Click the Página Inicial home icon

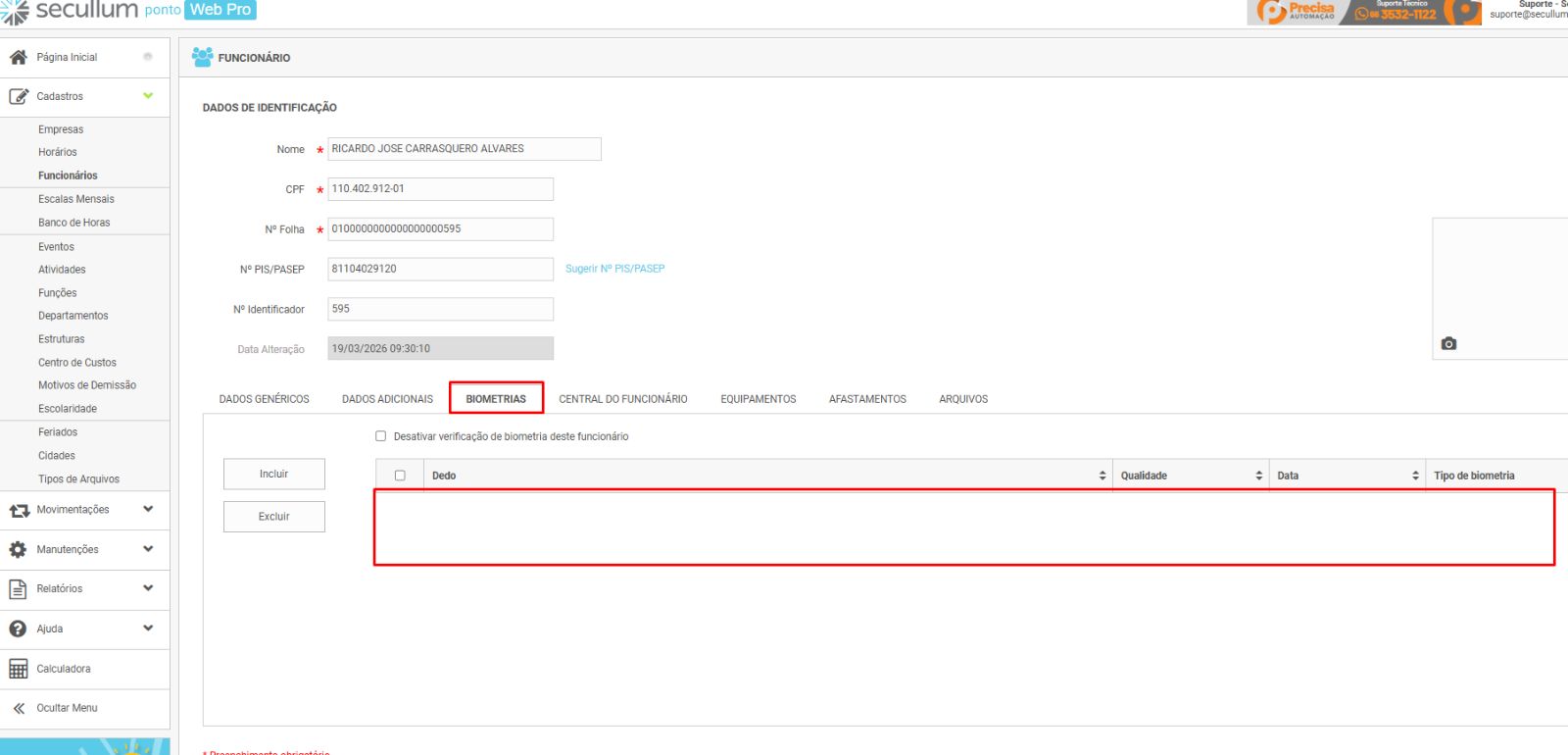pos(18,57)
